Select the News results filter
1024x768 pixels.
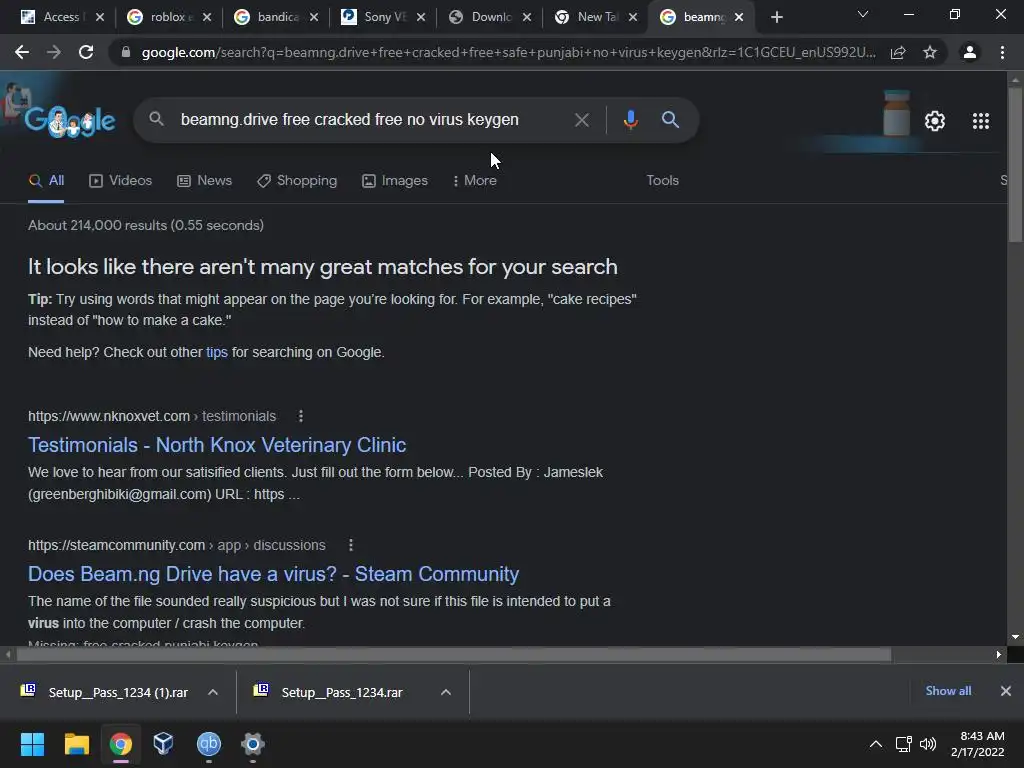[204, 180]
